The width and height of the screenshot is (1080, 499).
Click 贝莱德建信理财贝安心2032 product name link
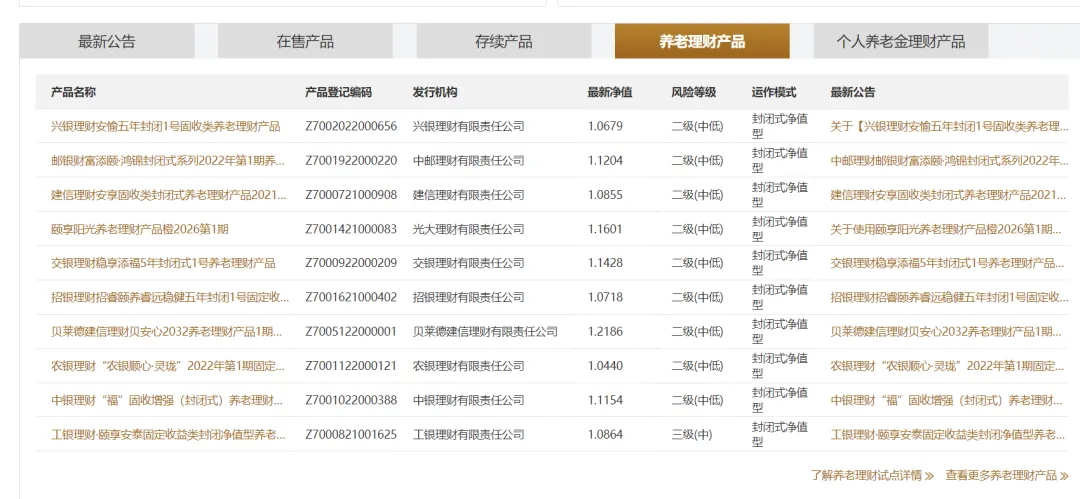click(x=167, y=332)
